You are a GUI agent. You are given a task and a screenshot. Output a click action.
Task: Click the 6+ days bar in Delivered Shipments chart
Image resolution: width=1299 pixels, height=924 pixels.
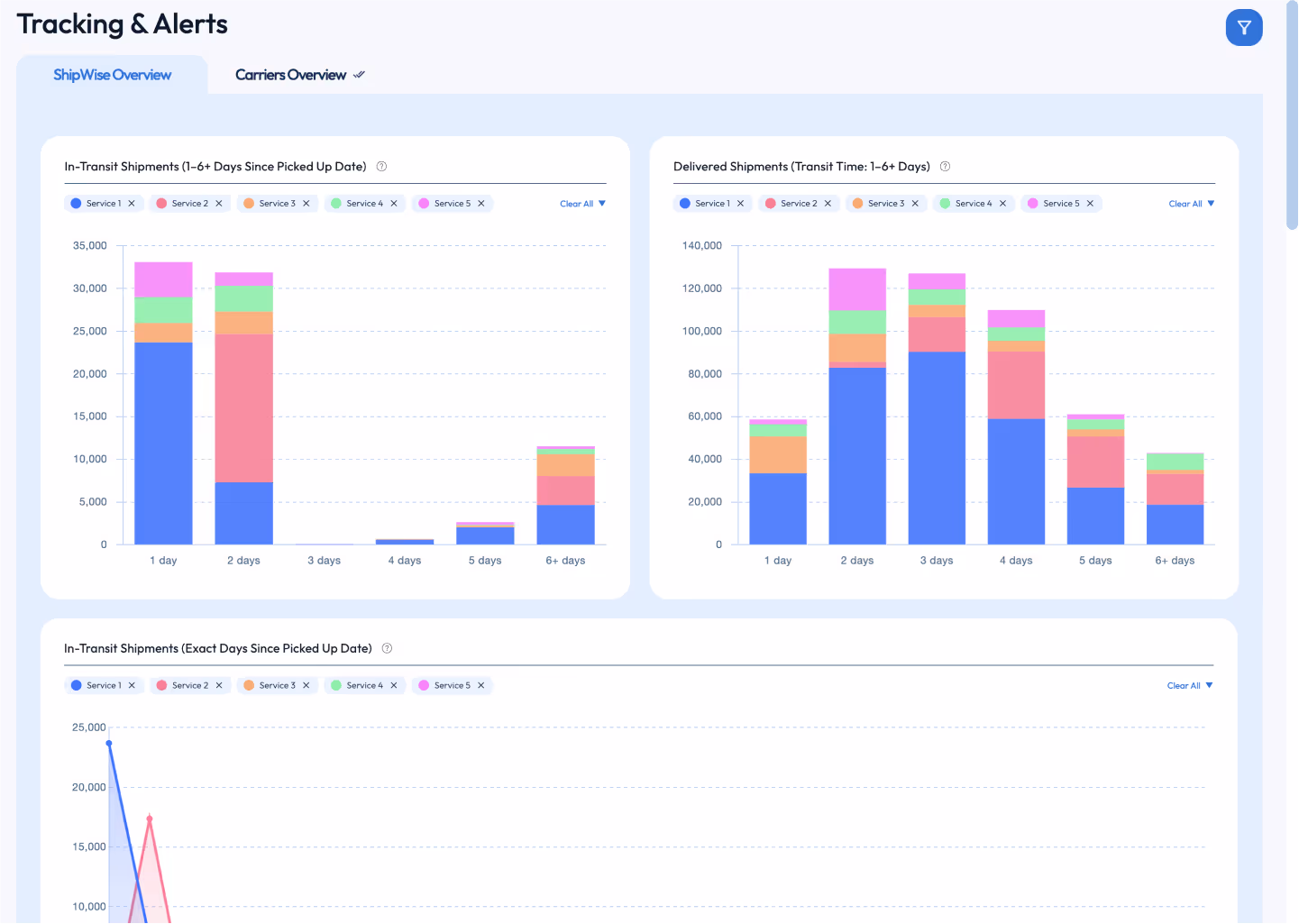[x=1175, y=499]
